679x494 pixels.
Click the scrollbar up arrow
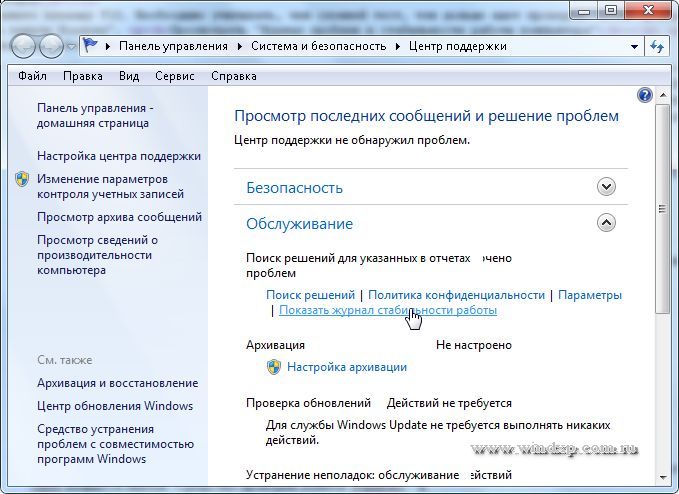(x=663, y=94)
